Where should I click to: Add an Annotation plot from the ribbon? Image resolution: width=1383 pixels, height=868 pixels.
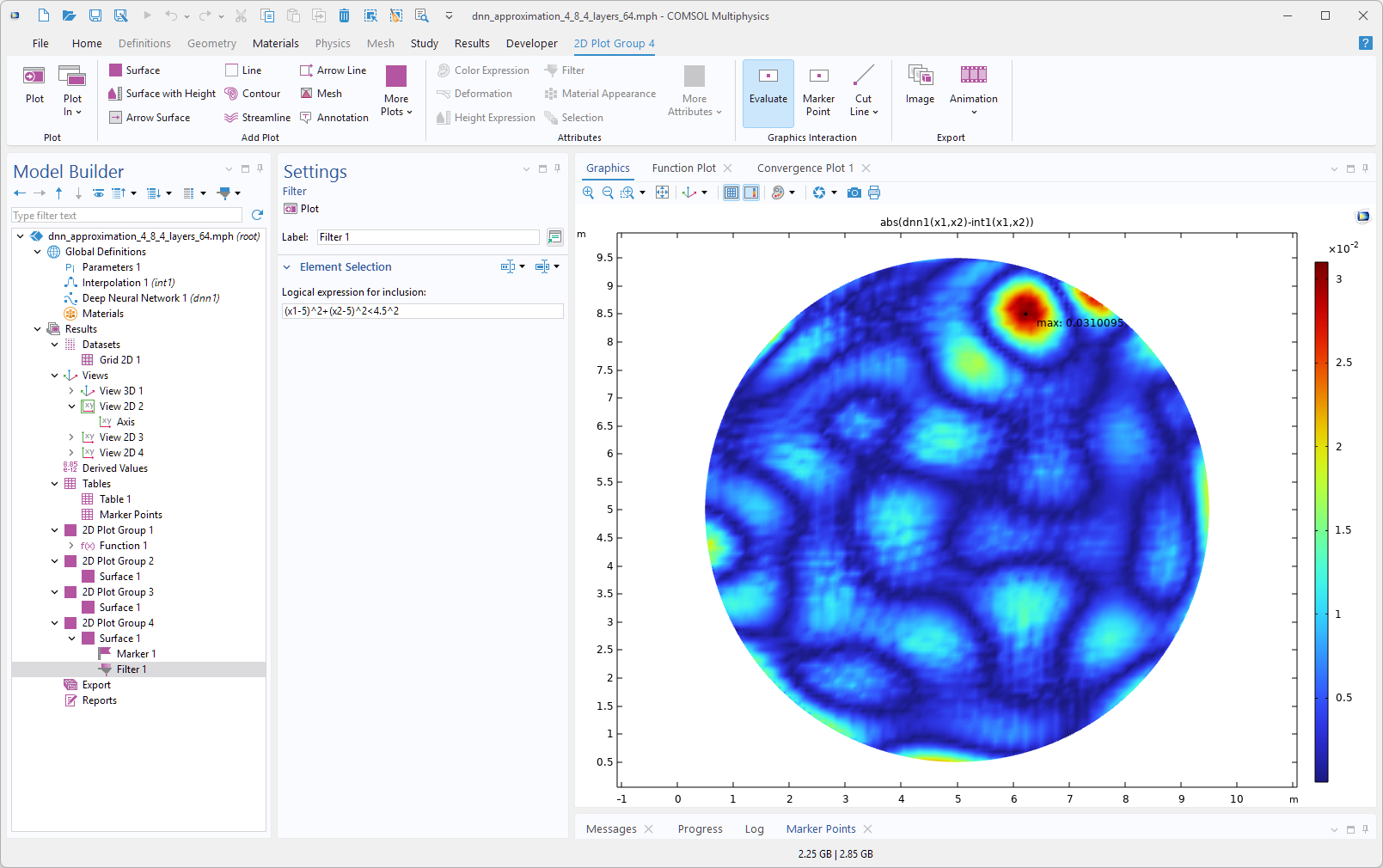(334, 118)
